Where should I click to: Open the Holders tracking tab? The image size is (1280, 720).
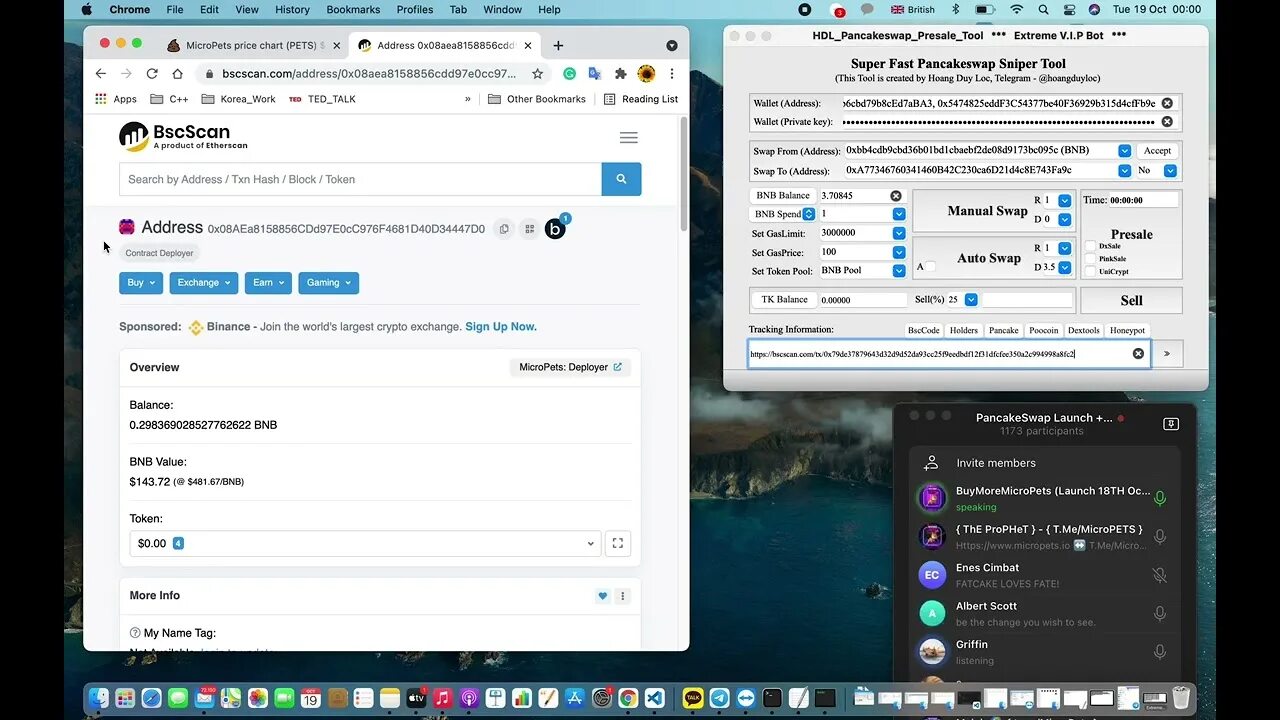[964, 330]
